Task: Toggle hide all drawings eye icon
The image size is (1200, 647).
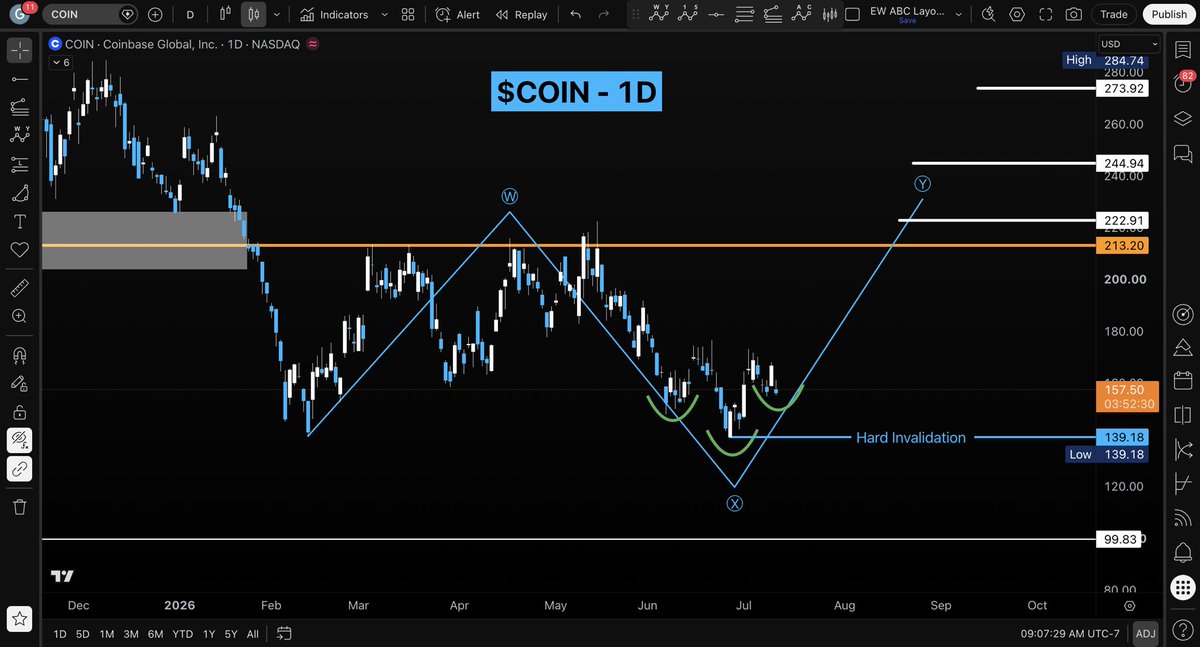Action: (x=20, y=440)
